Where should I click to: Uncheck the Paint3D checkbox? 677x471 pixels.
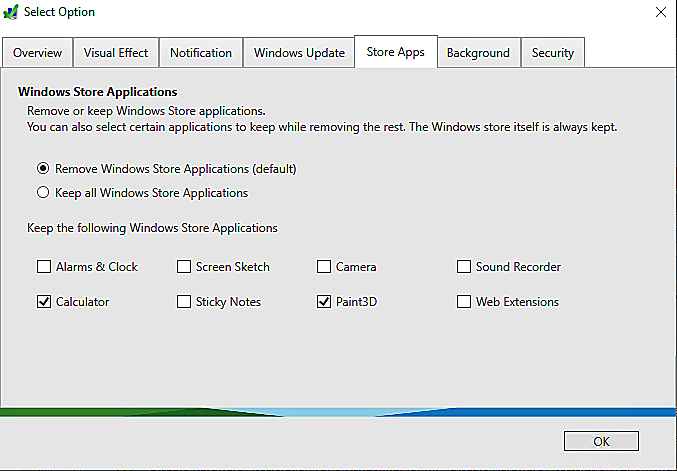point(324,301)
